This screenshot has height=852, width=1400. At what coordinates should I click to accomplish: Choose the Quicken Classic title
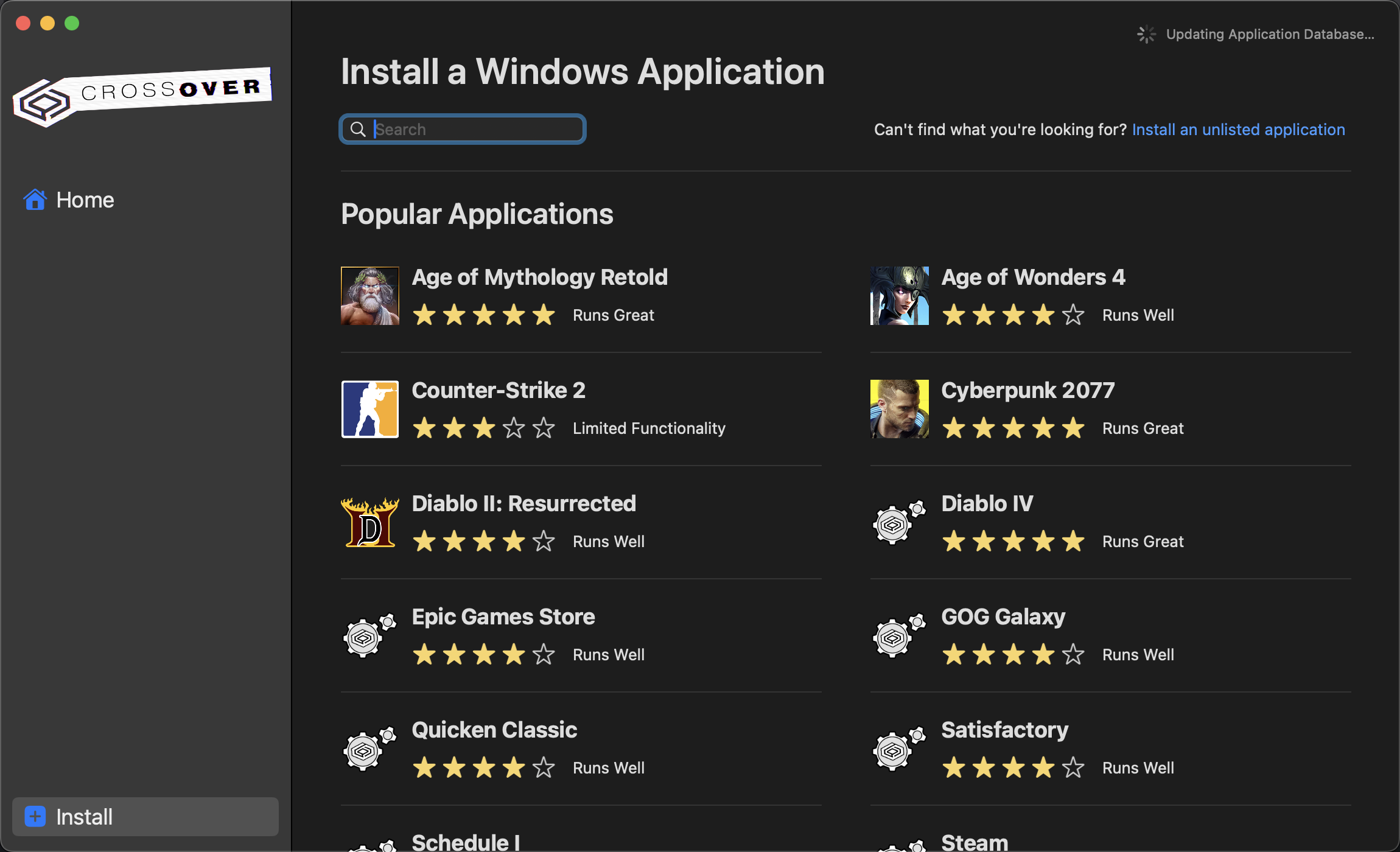(495, 730)
